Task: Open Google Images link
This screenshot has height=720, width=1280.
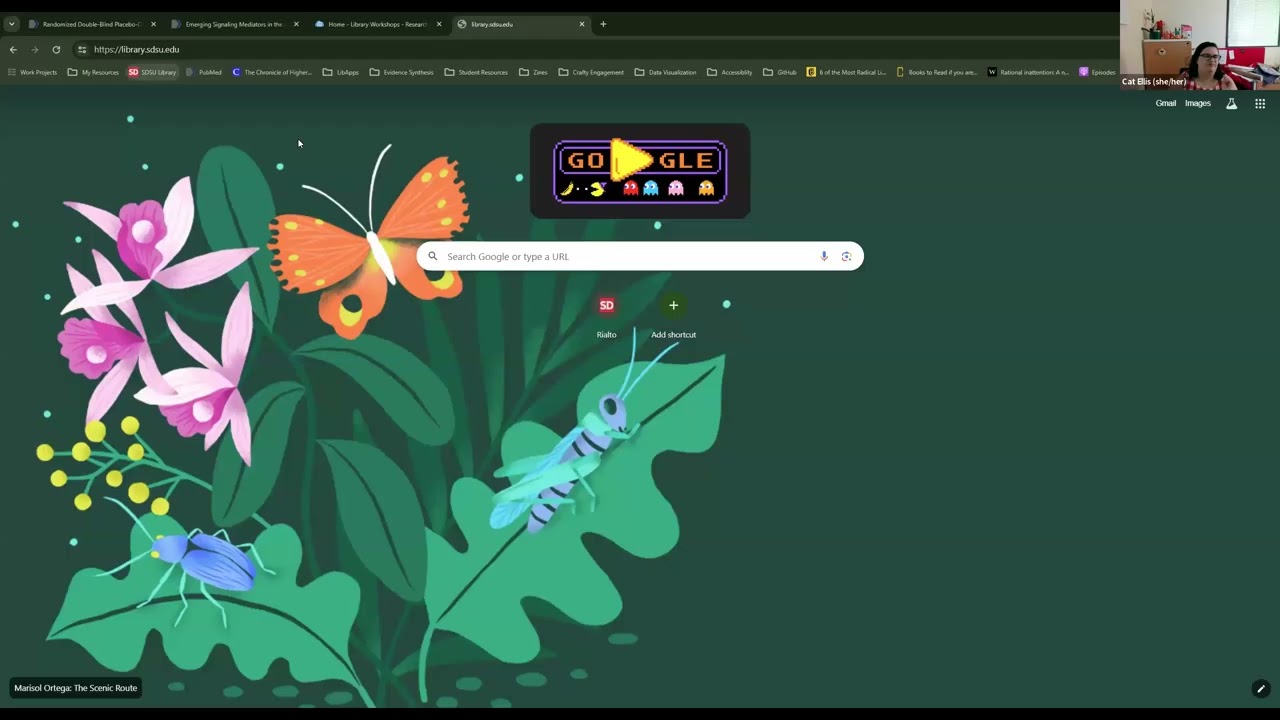Action: (1198, 103)
